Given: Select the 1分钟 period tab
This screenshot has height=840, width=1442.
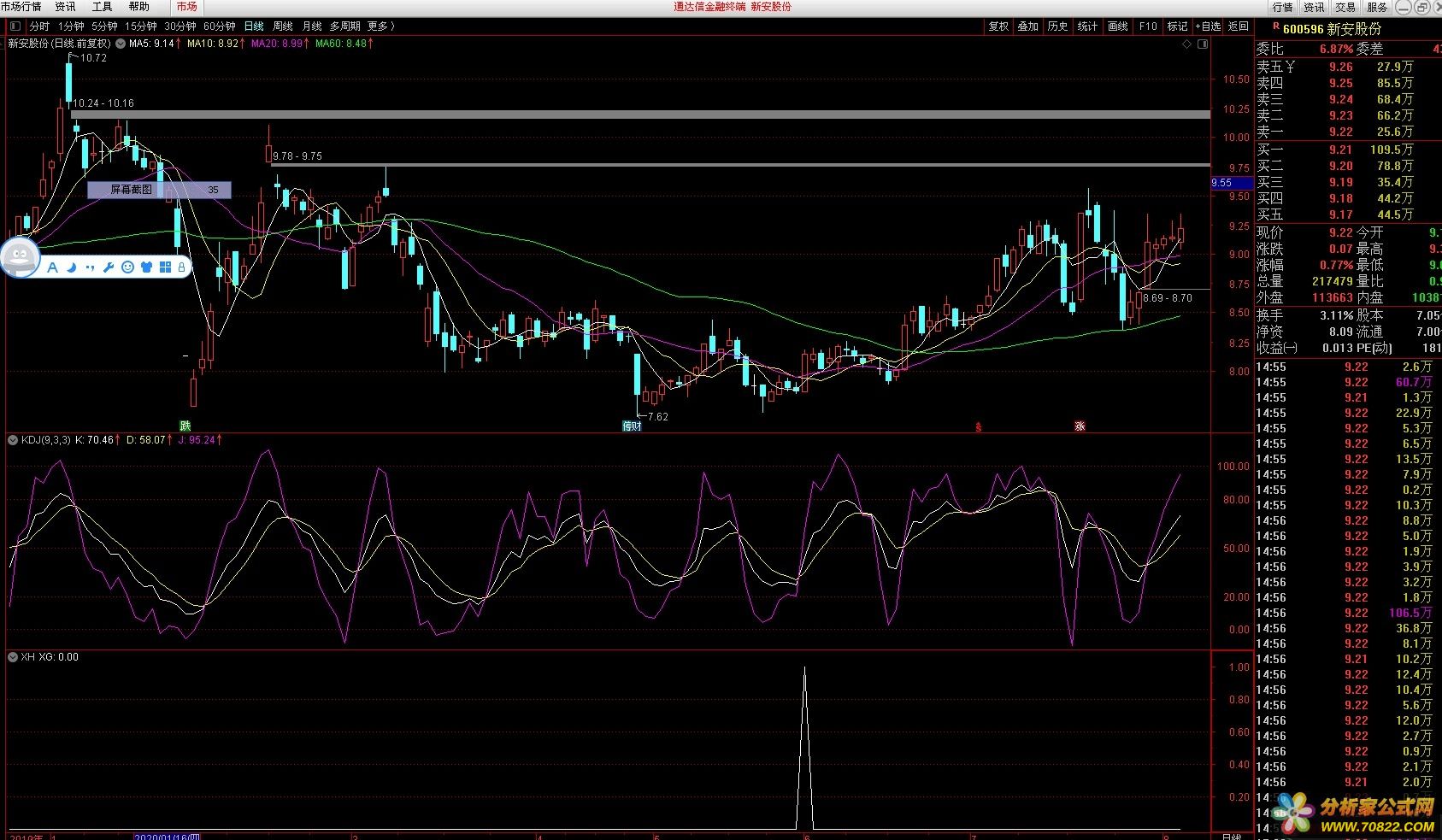Looking at the screenshot, I should 71,26.
